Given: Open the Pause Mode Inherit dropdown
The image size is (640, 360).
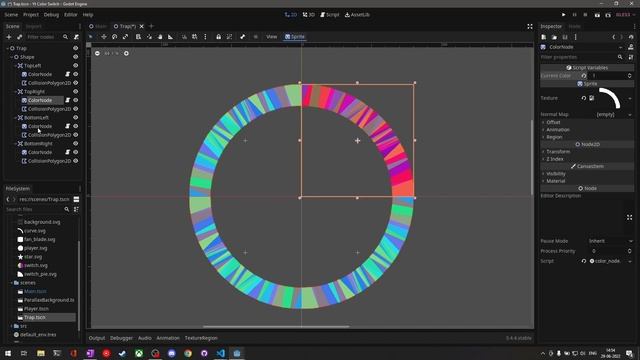Looking at the screenshot, I should click(610, 241).
